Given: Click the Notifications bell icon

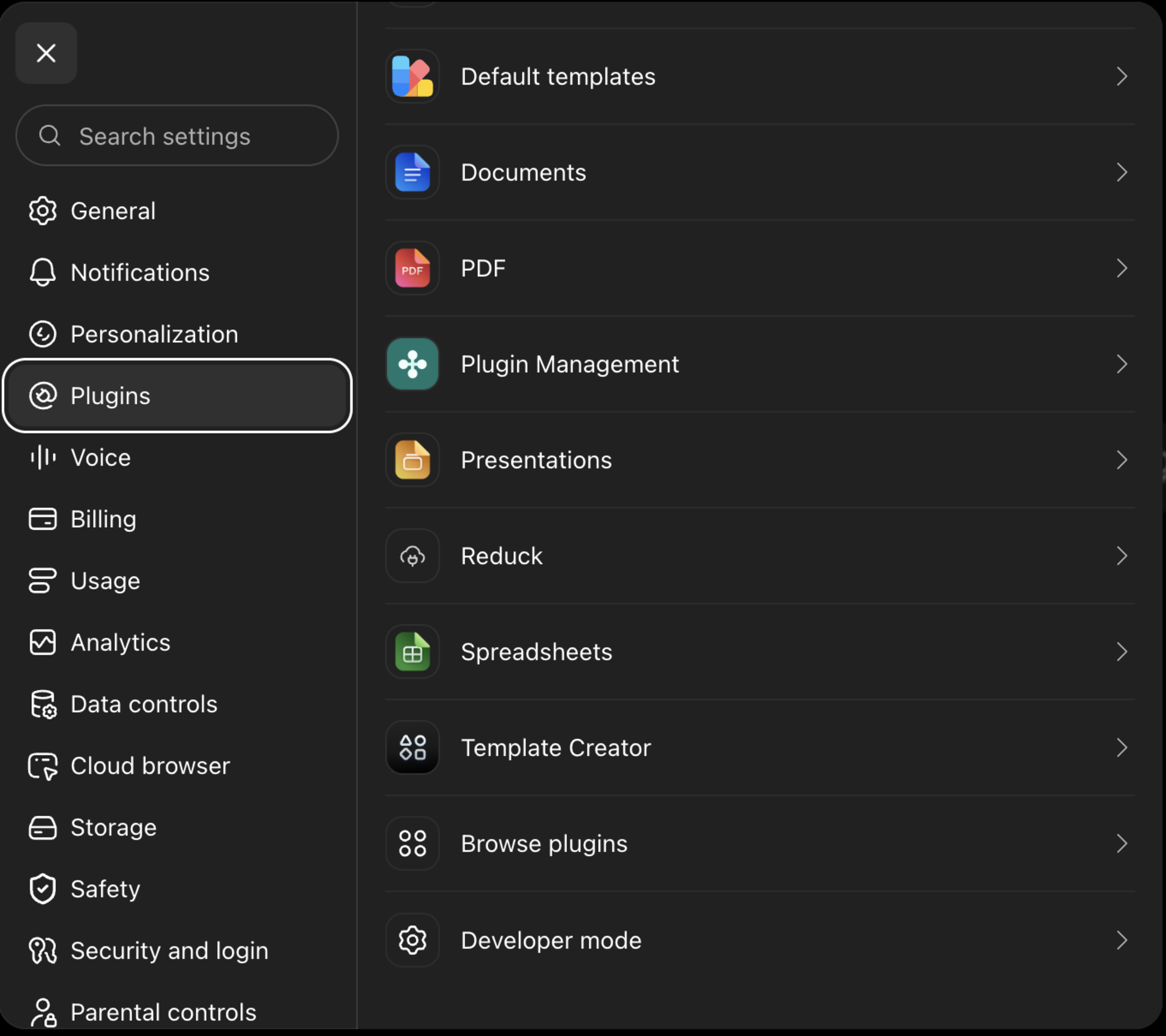Looking at the screenshot, I should [43, 273].
